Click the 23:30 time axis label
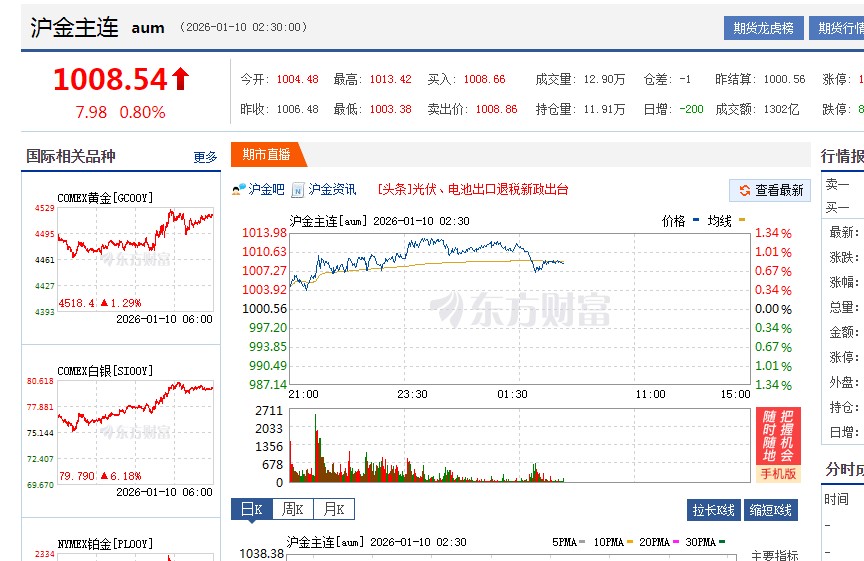This screenshot has height=561, width=864. click(413, 394)
